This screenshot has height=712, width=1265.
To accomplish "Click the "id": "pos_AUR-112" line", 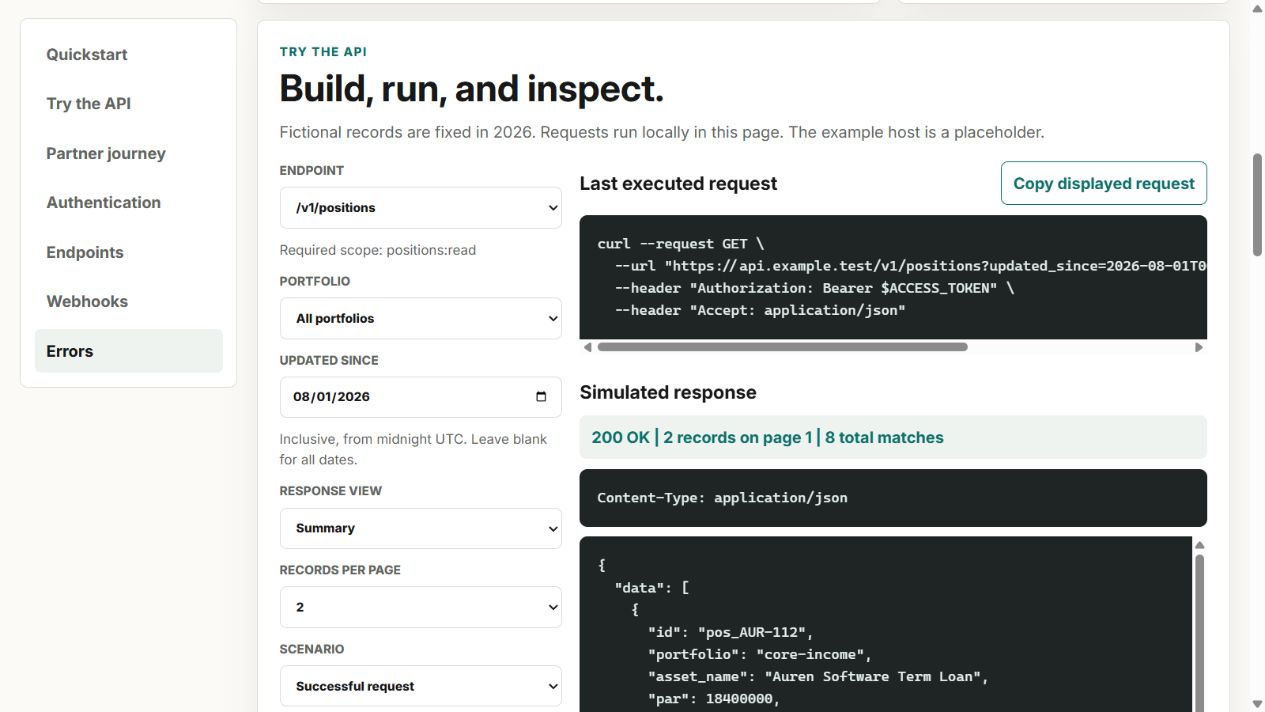I will point(731,632).
